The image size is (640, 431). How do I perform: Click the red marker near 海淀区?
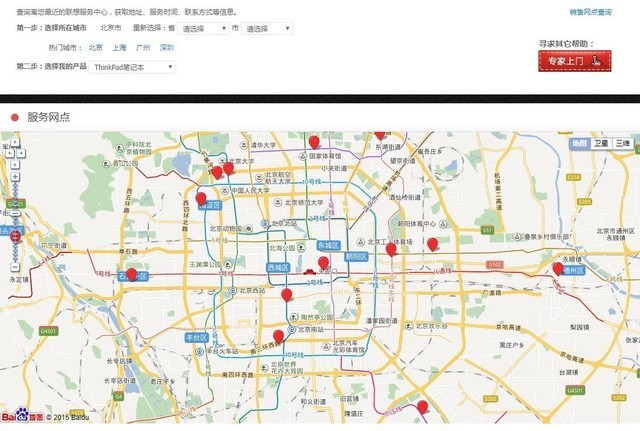pyautogui.click(x=201, y=198)
